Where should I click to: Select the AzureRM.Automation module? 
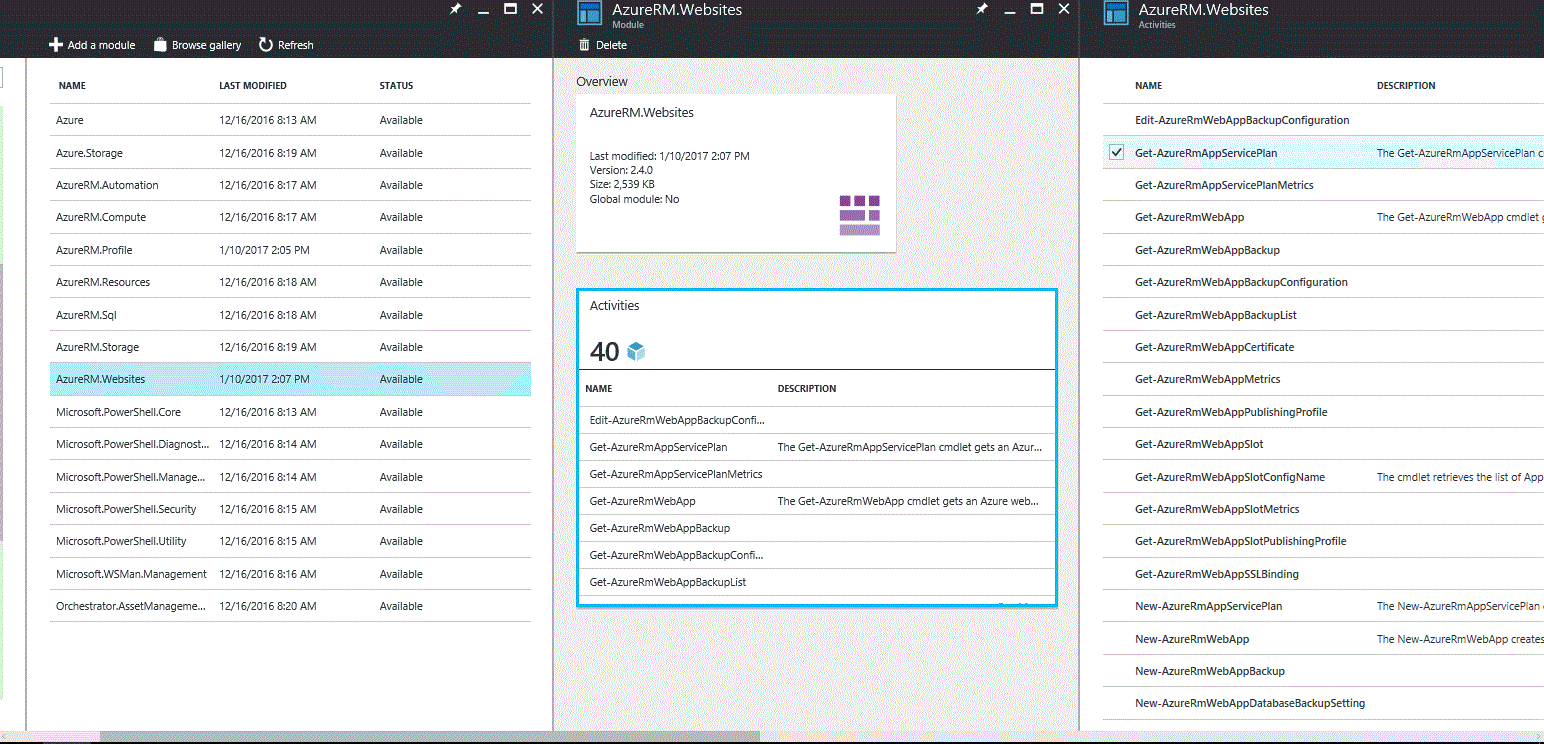click(290, 185)
